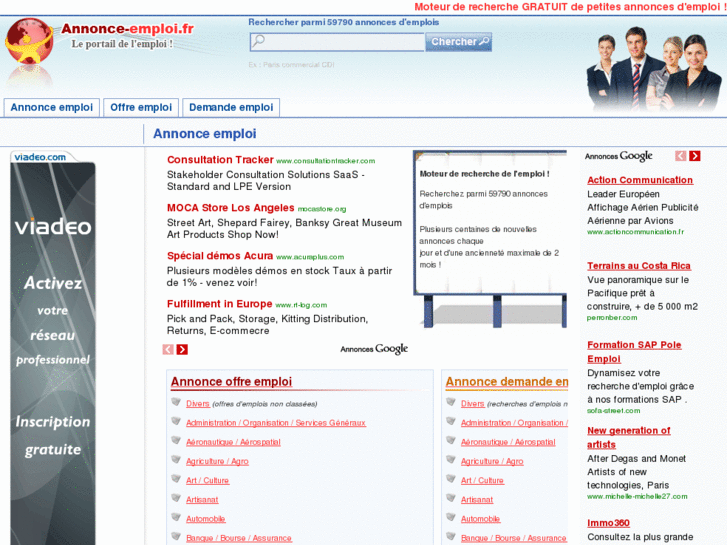Open Formation SAP Pole Emploi ad
Screen dimensions: 727x545
pyautogui.click(x=634, y=352)
